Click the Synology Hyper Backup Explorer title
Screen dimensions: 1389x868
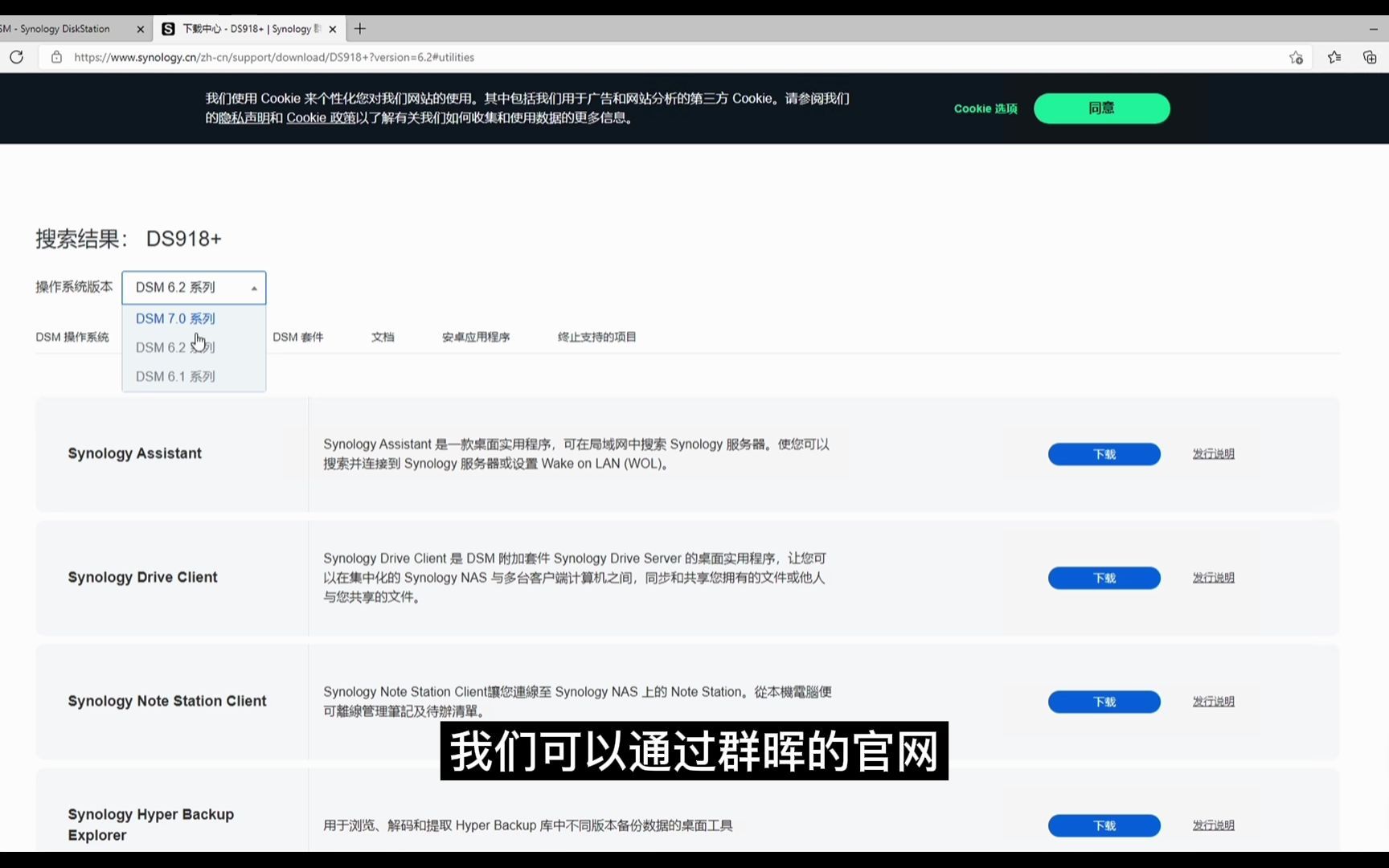(x=151, y=825)
